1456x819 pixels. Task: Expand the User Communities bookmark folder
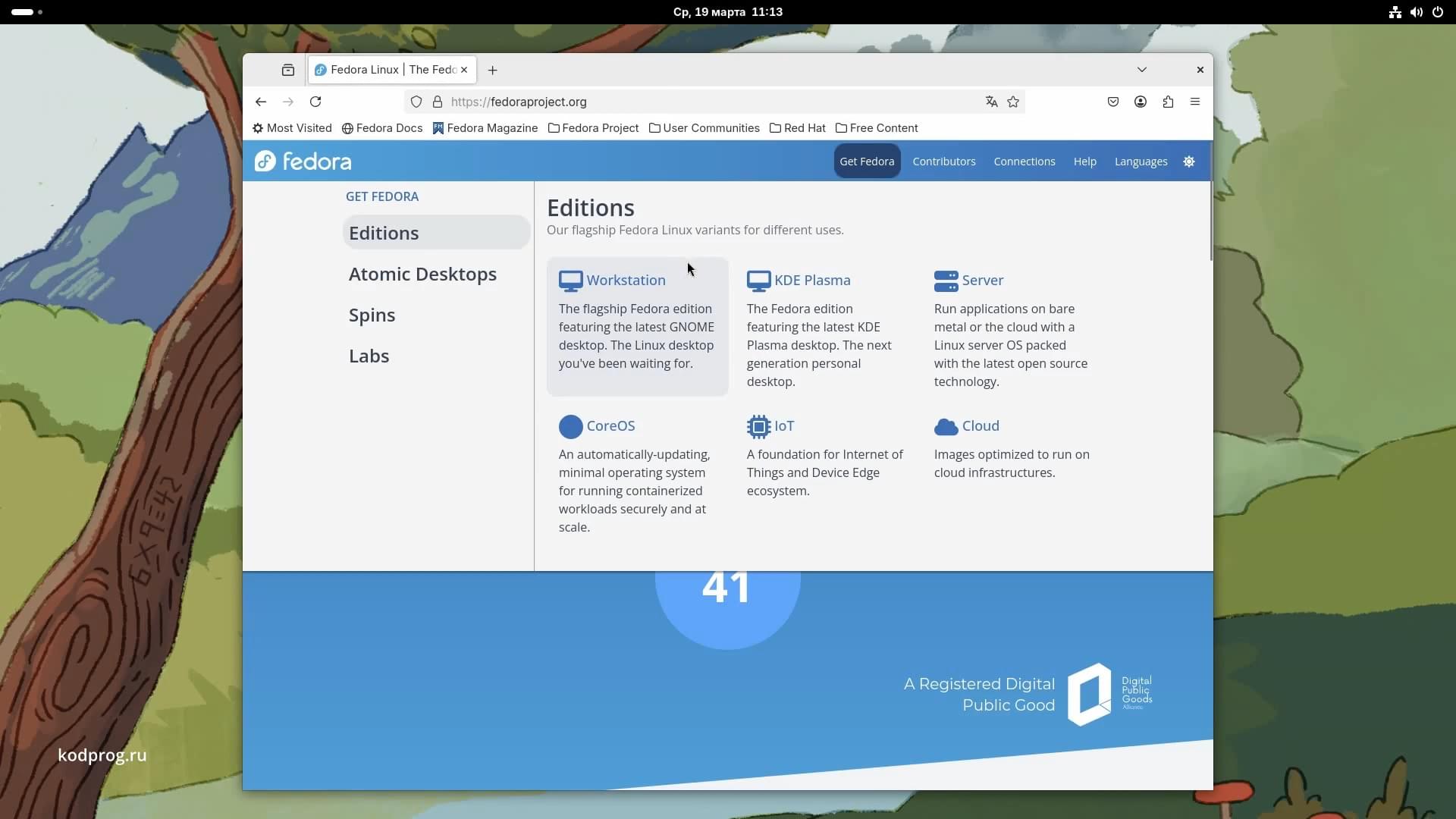point(704,128)
